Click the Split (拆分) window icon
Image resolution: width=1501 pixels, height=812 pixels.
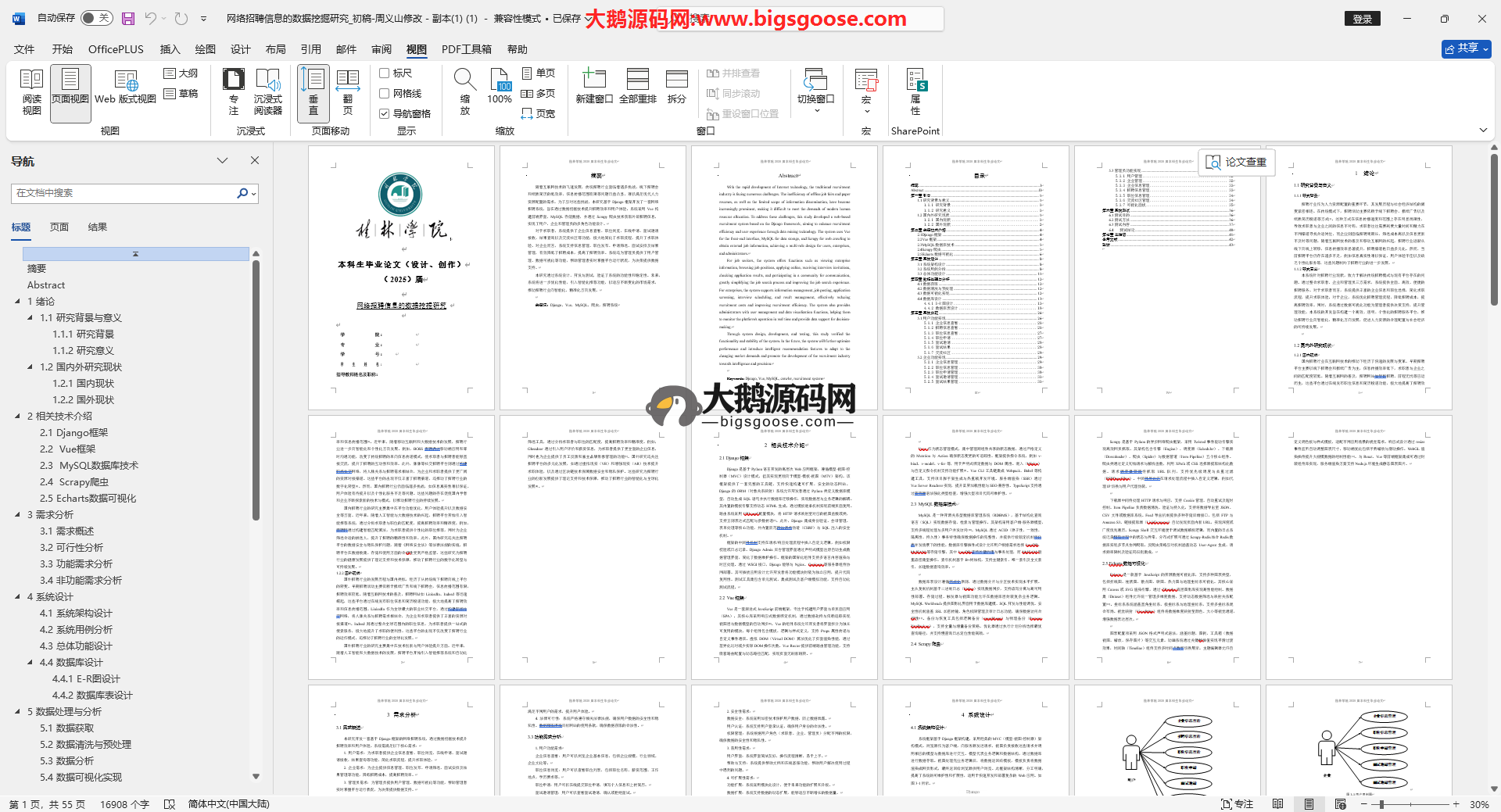[x=676, y=88]
